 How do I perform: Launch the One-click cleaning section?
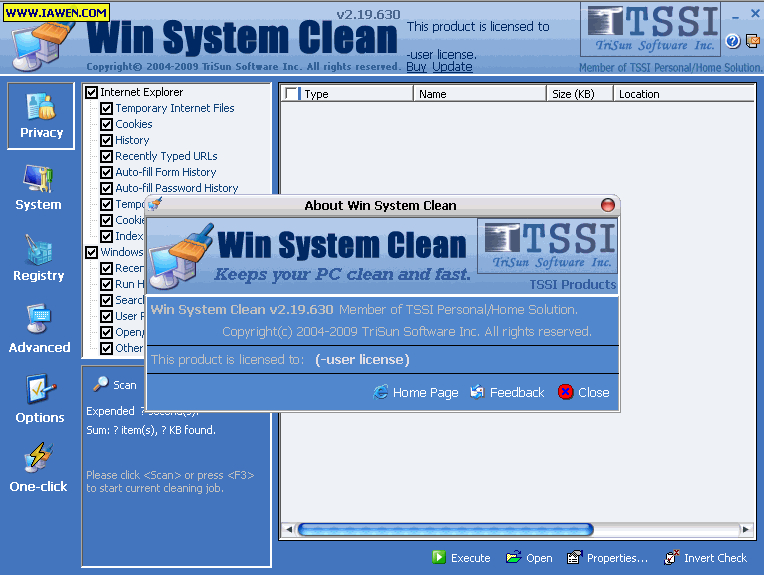tap(38, 470)
